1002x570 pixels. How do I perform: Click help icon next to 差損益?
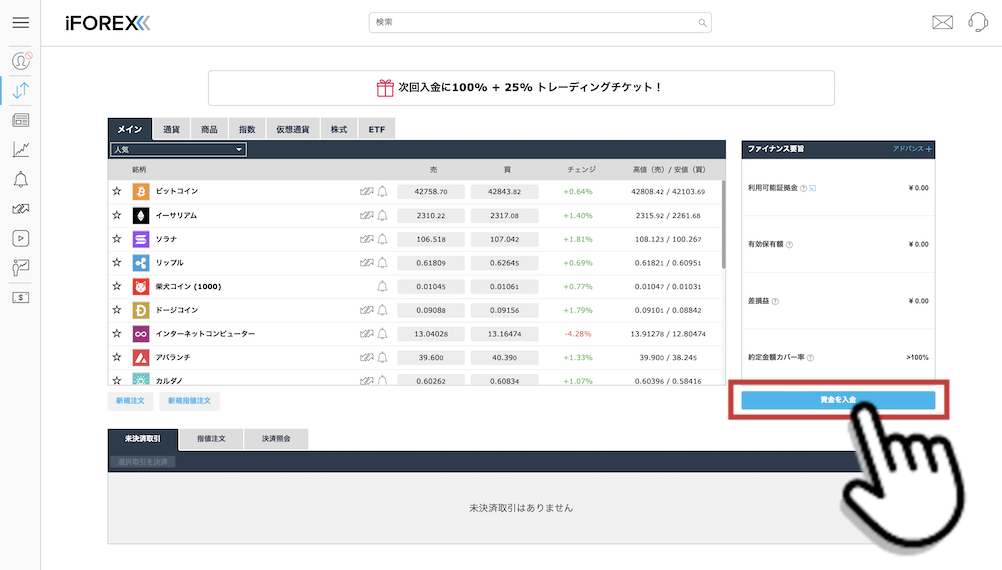coord(775,302)
